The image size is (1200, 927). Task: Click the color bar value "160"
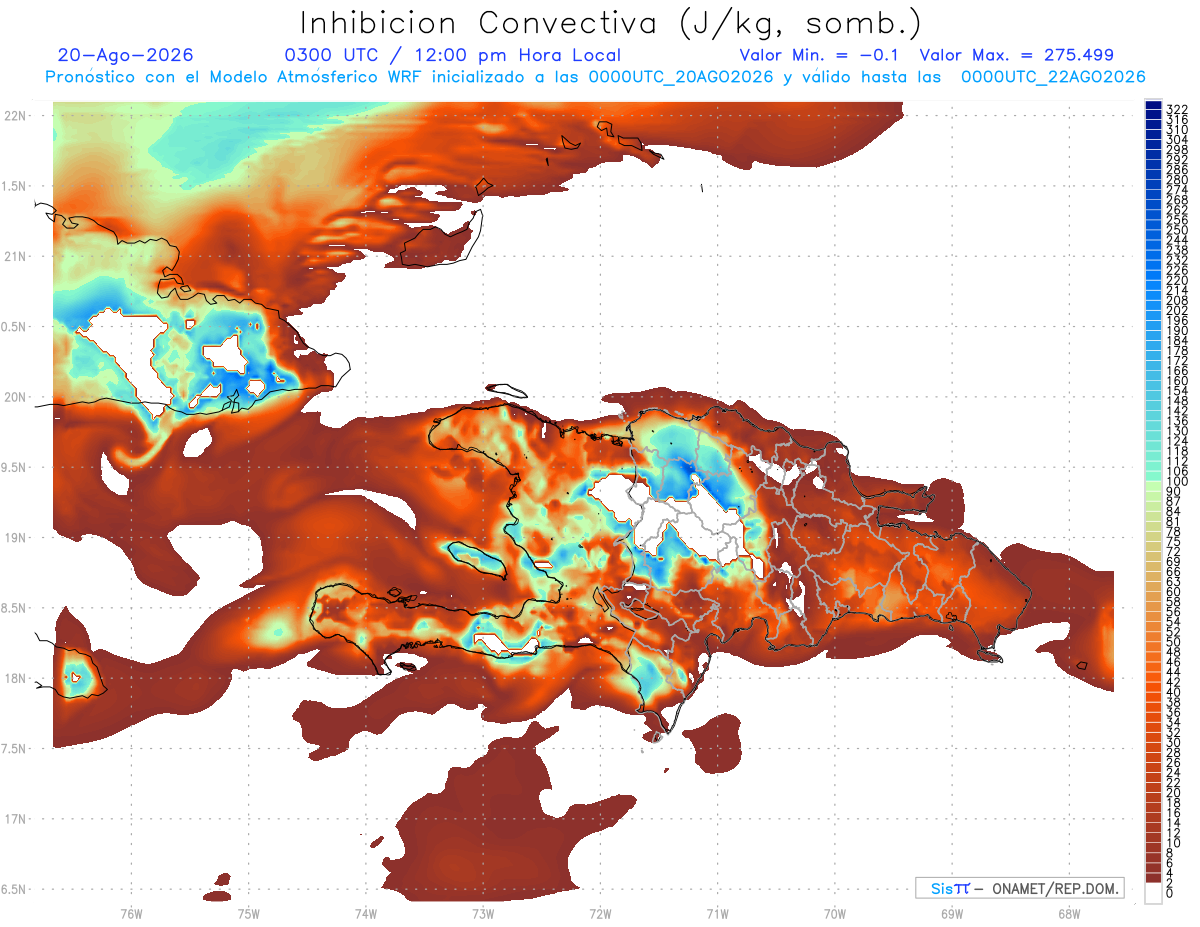(x=1177, y=381)
